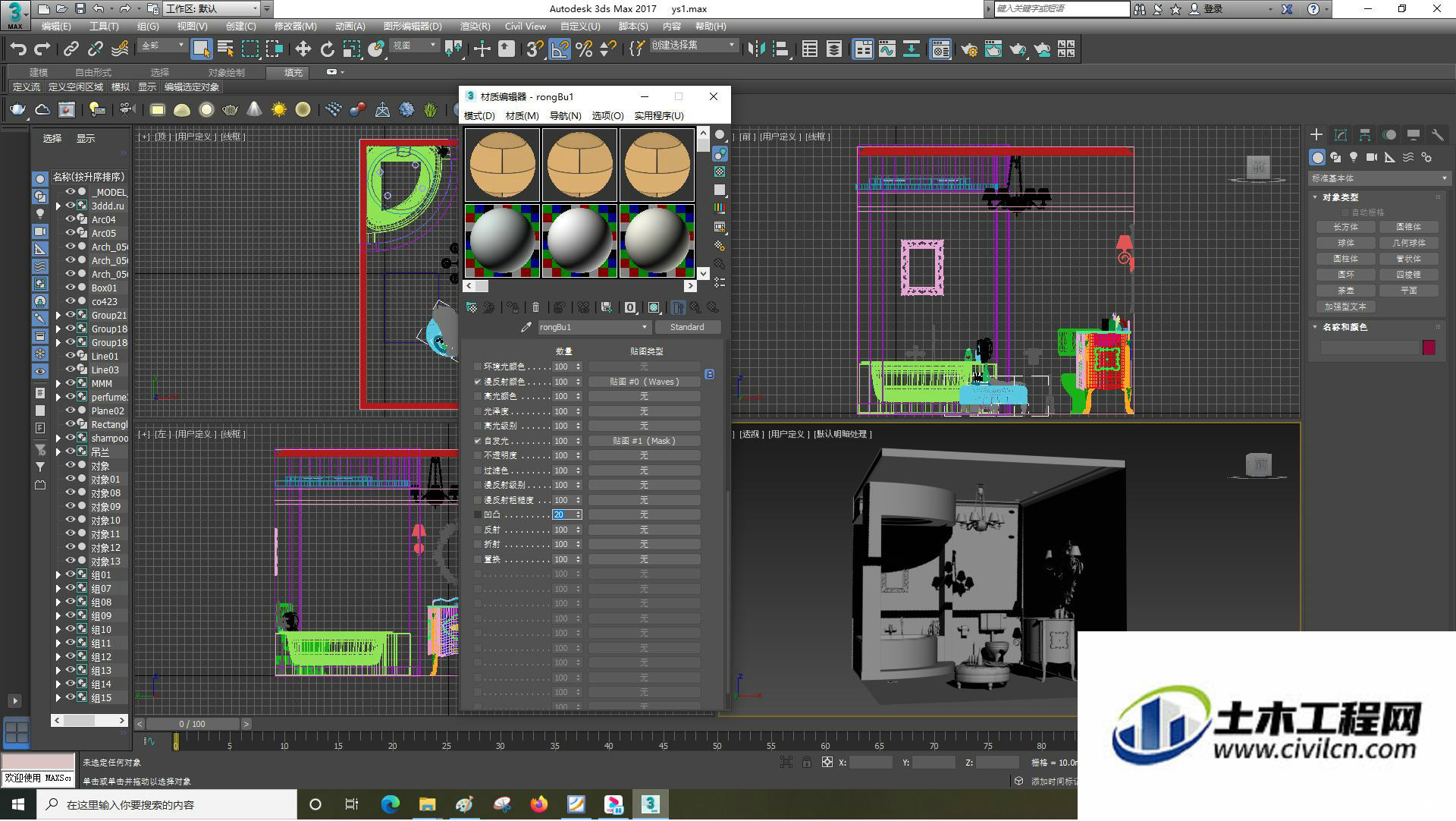Open the 标准基本体 category dropdown
The width and height of the screenshot is (1456, 821).
pyautogui.click(x=1379, y=178)
